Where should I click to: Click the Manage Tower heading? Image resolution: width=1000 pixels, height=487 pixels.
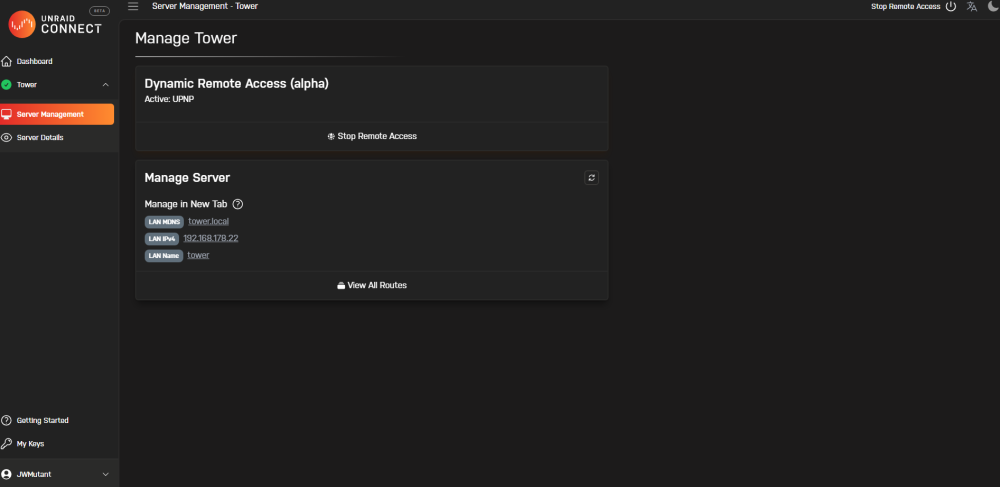pyautogui.click(x=186, y=38)
